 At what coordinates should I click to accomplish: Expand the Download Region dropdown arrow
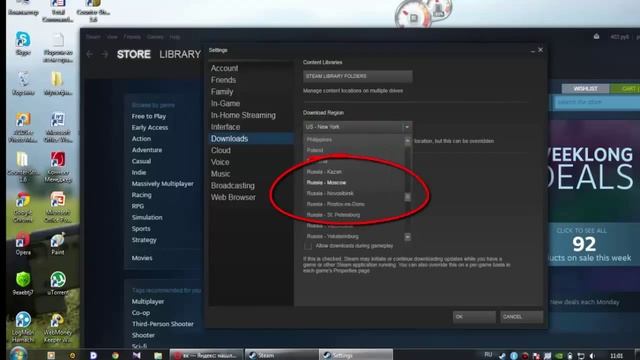[407, 127]
